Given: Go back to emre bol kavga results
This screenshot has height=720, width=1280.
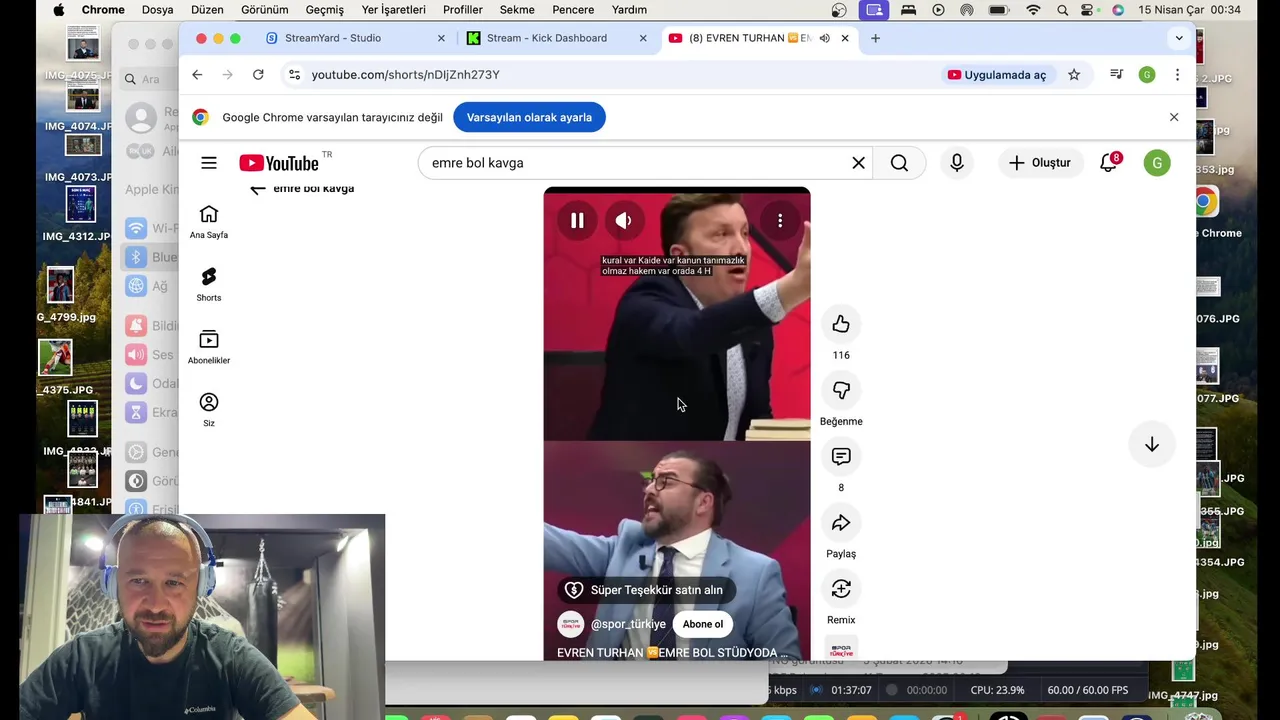Looking at the screenshot, I should click(258, 188).
